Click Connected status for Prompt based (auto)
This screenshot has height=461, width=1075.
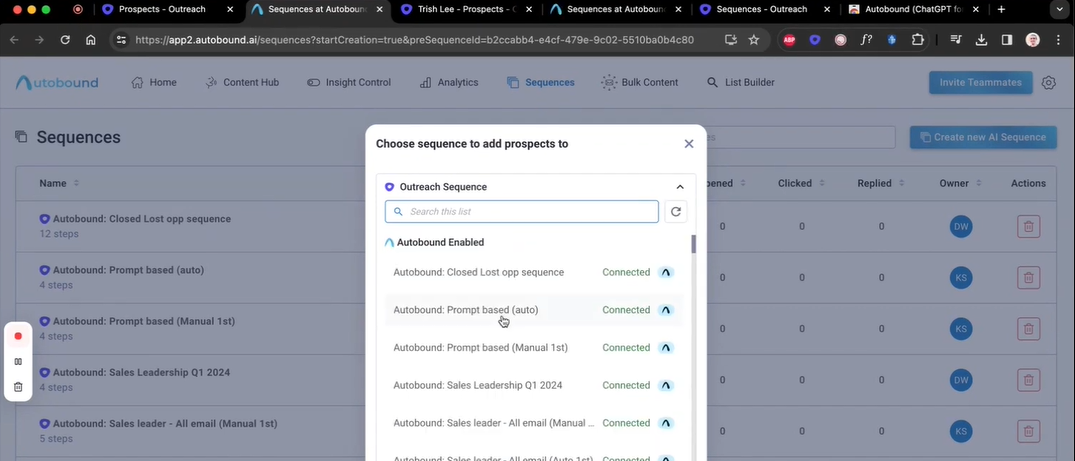coord(626,310)
